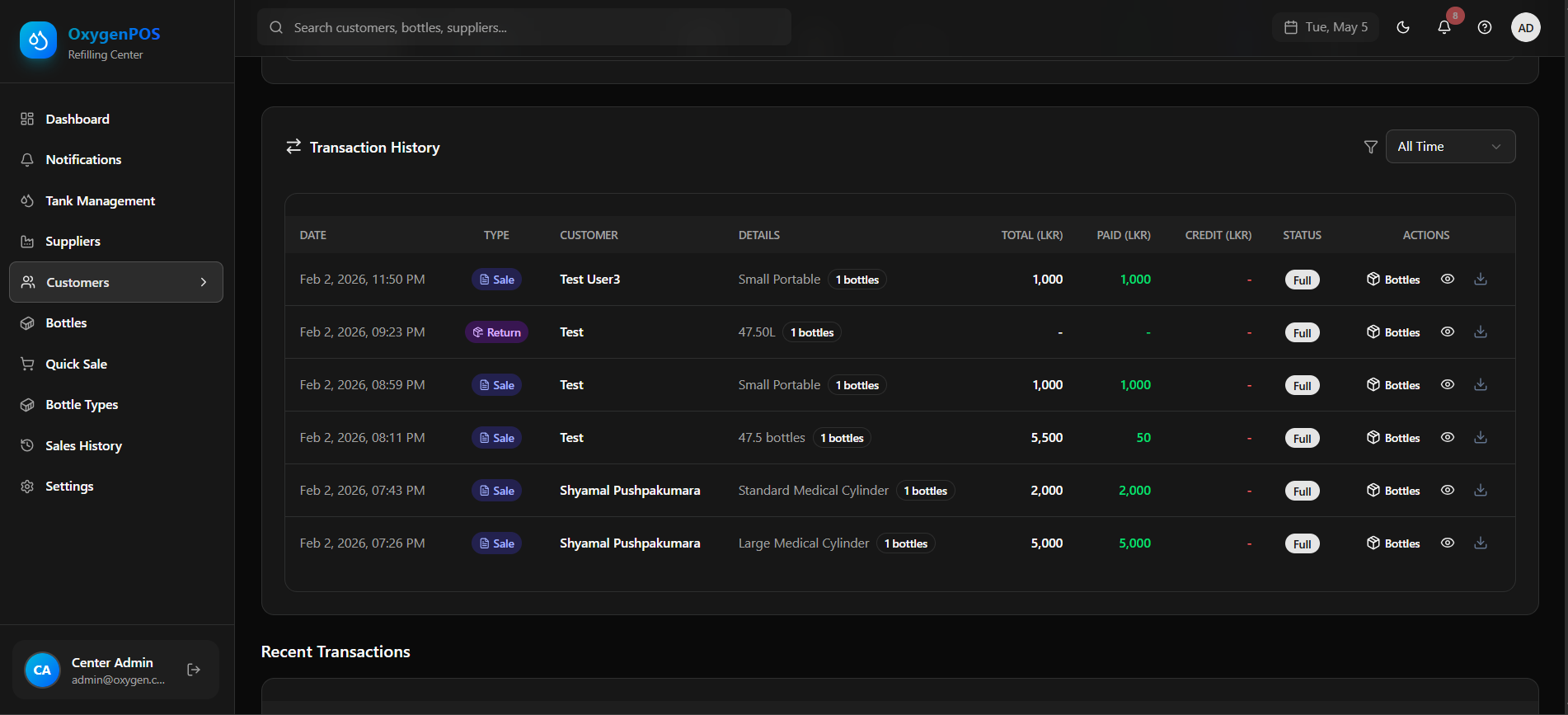
Task: Open Quick Sale in the sidebar
Action: 116,364
